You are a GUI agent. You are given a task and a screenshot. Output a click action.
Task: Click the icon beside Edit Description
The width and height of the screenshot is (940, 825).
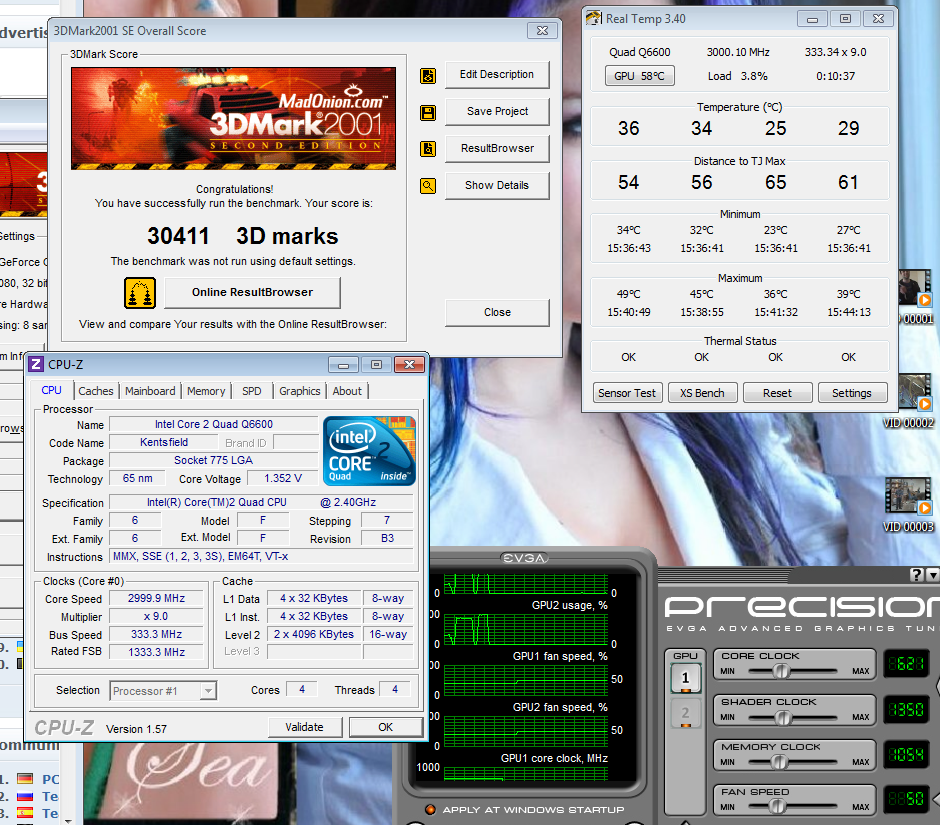tap(428, 76)
